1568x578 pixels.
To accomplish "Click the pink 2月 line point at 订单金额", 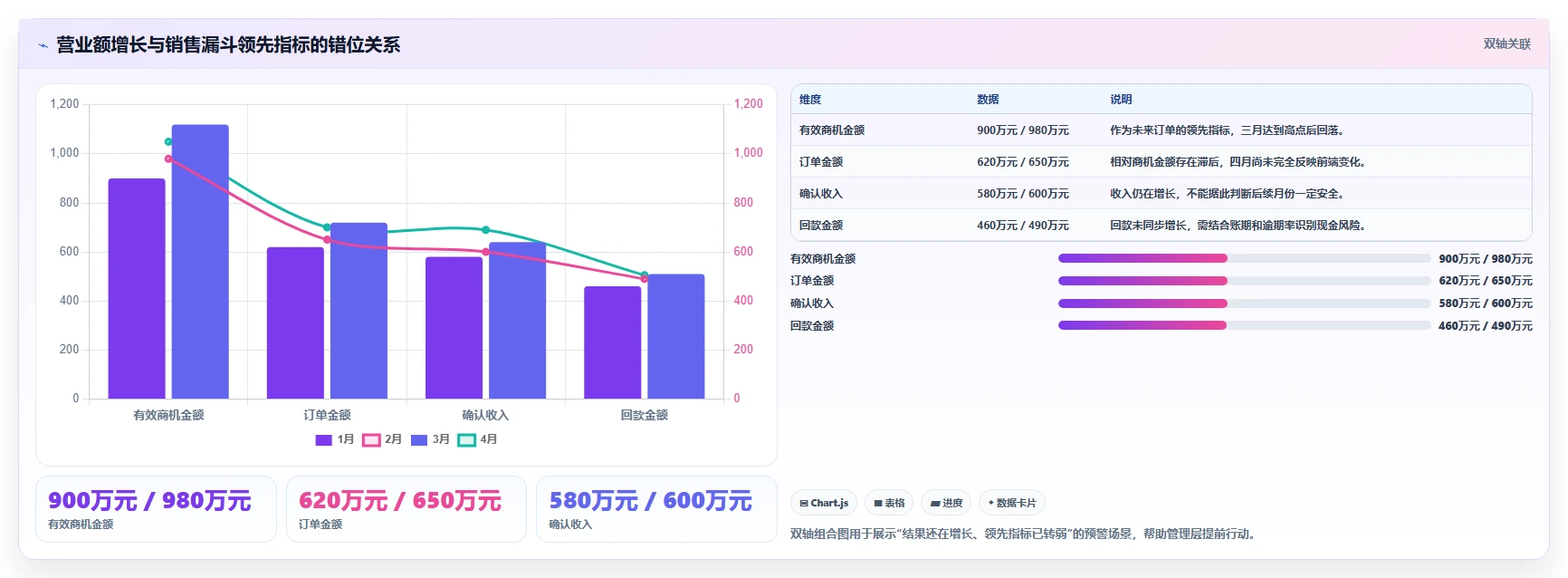I will point(327,240).
